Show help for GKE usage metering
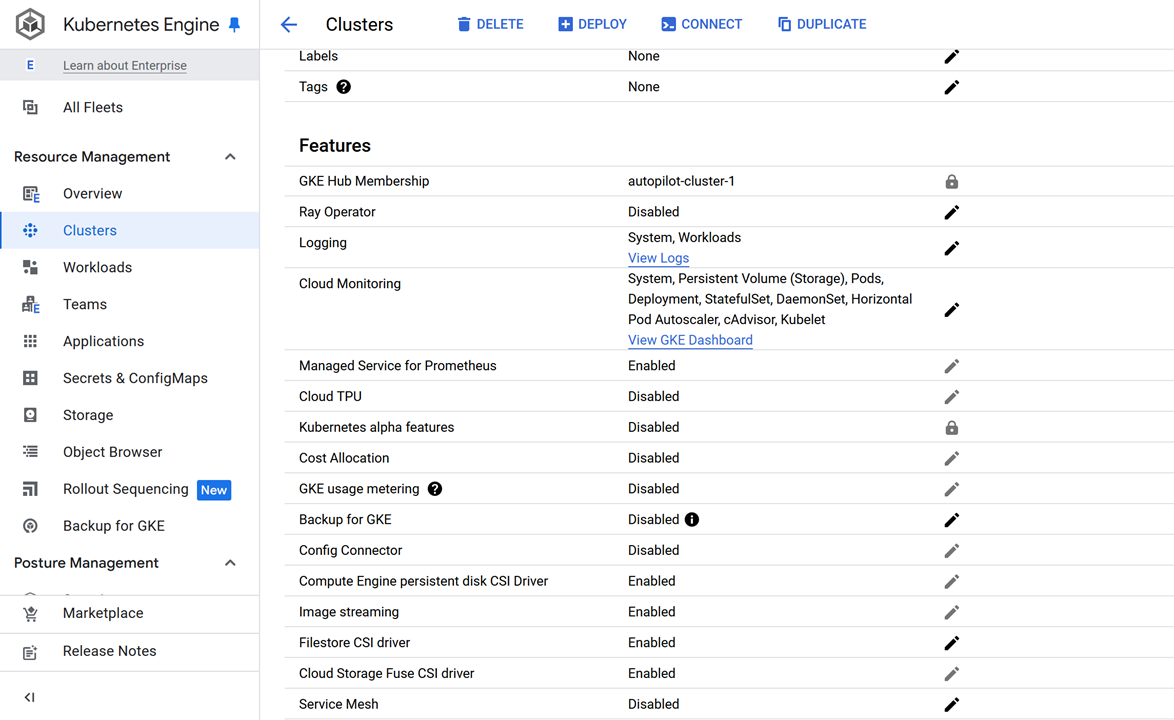The height and width of the screenshot is (720, 1174). pyautogui.click(x=435, y=489)
